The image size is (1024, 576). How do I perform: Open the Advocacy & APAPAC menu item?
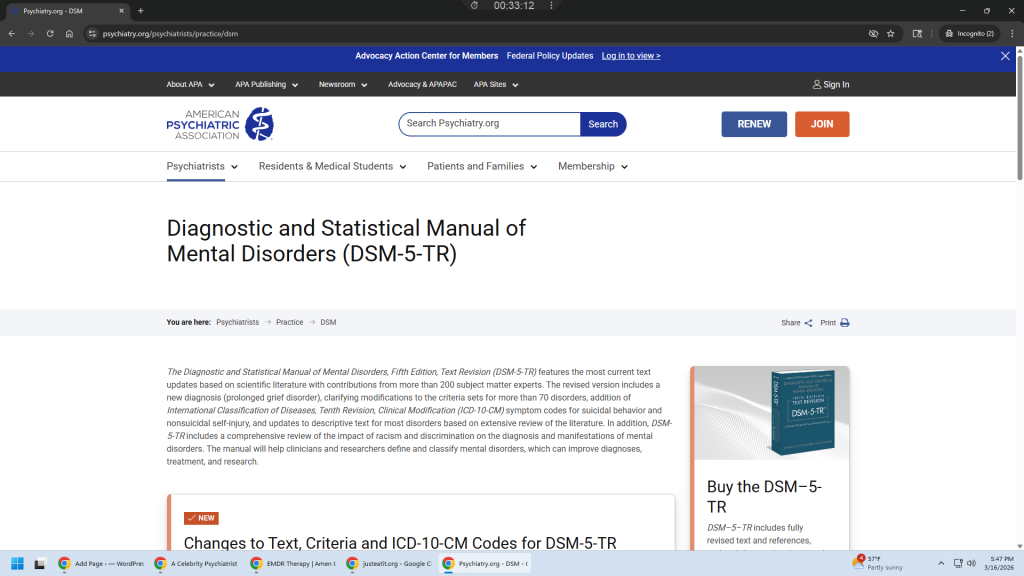click(x=422, y=85)
